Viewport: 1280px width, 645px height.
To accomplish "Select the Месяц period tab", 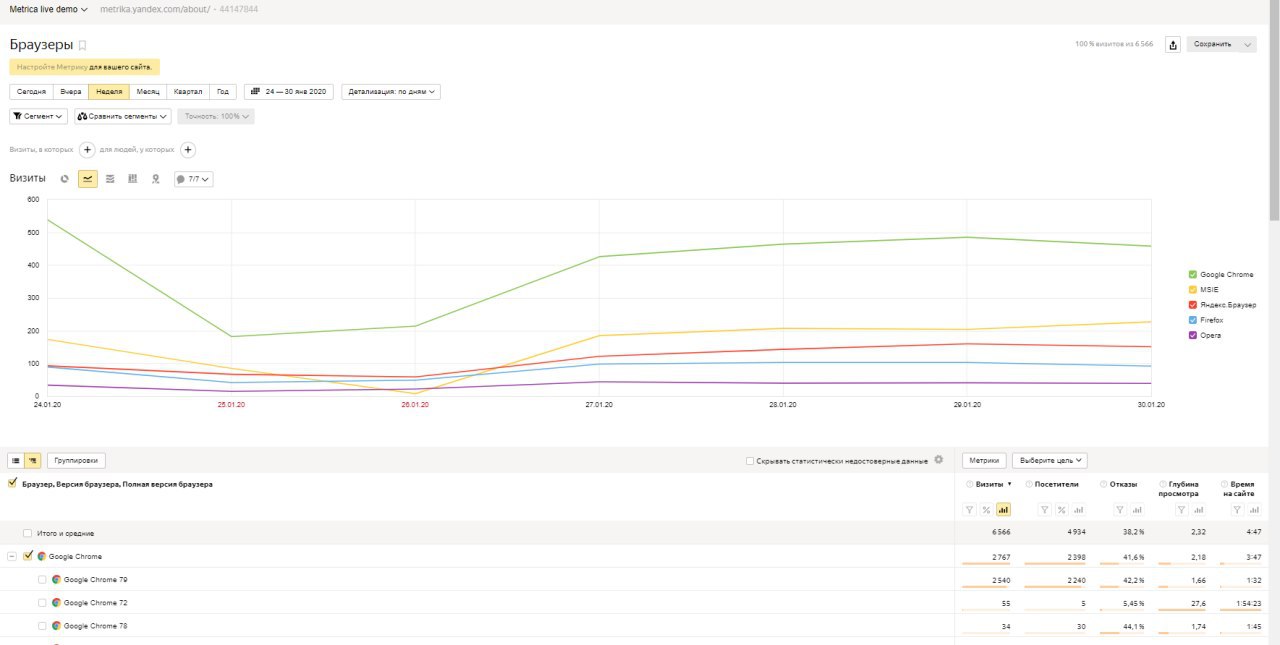I will point(148,91).
